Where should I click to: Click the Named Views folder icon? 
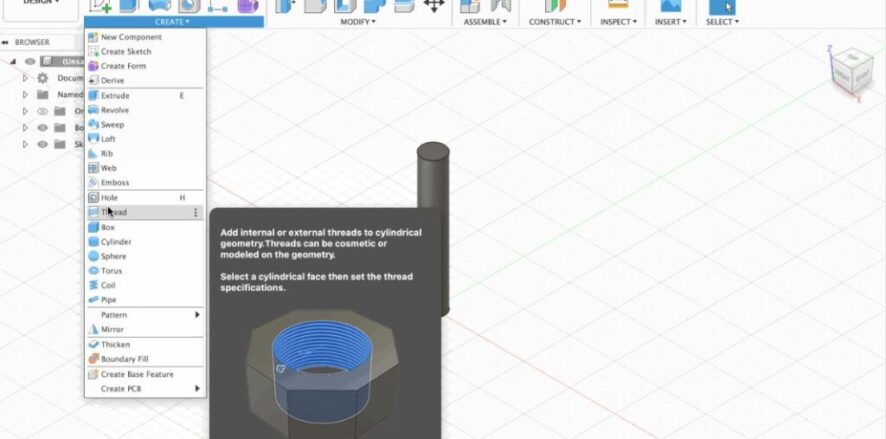point(42,94)
